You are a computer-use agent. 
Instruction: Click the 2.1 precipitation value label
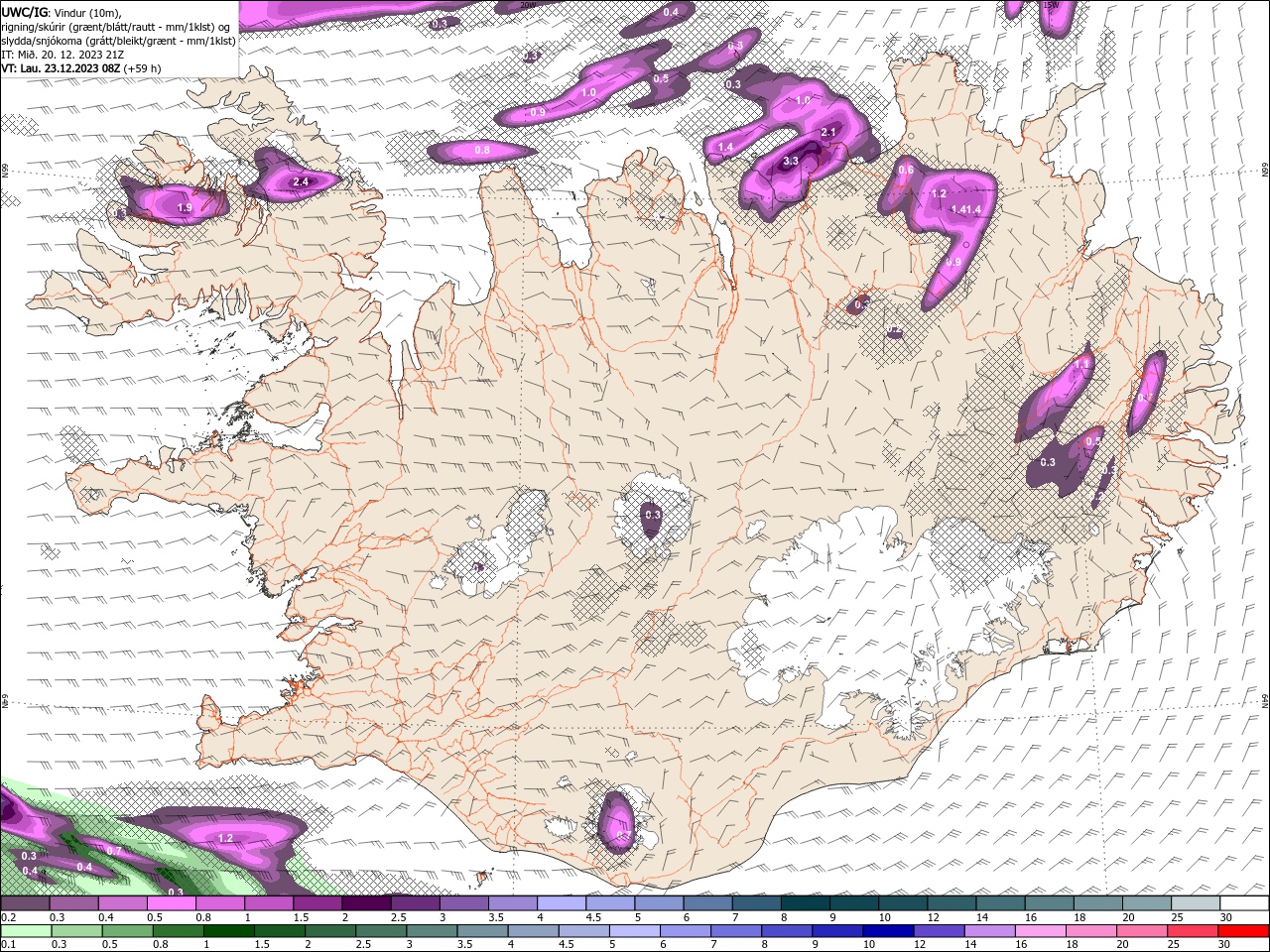[828, 132]
